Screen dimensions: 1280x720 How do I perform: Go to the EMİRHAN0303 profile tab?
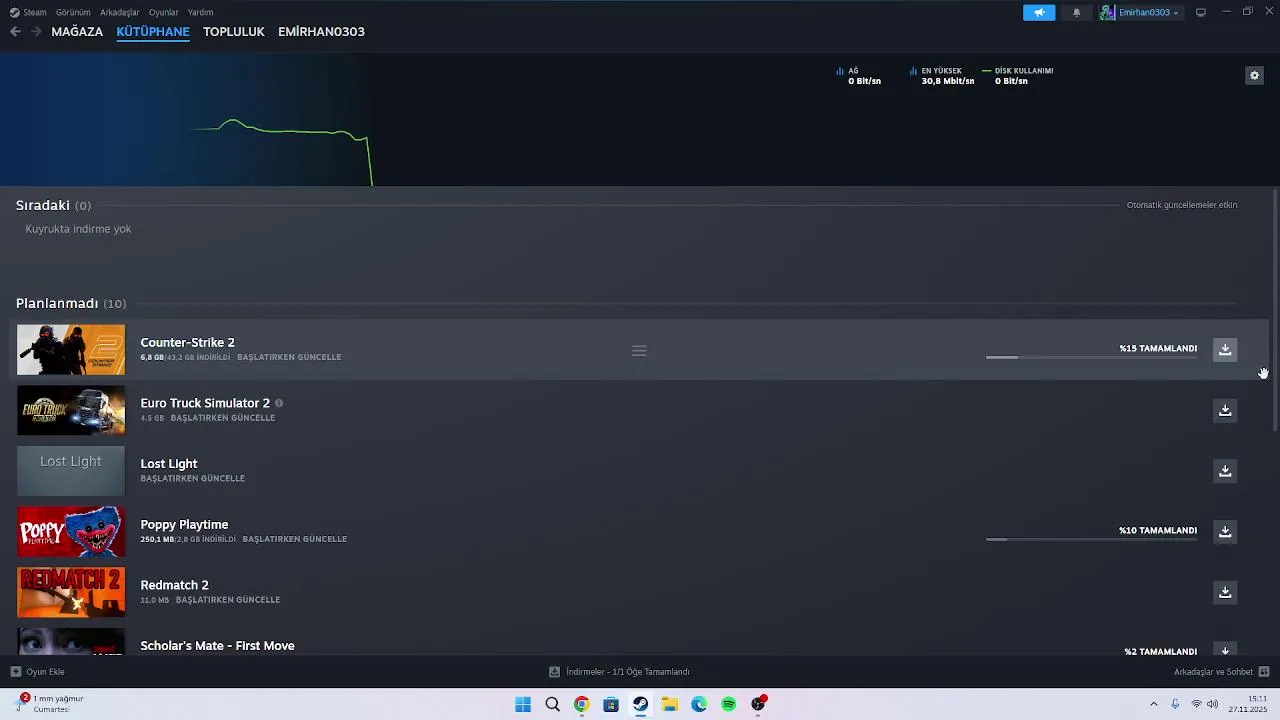click(321, 31)
